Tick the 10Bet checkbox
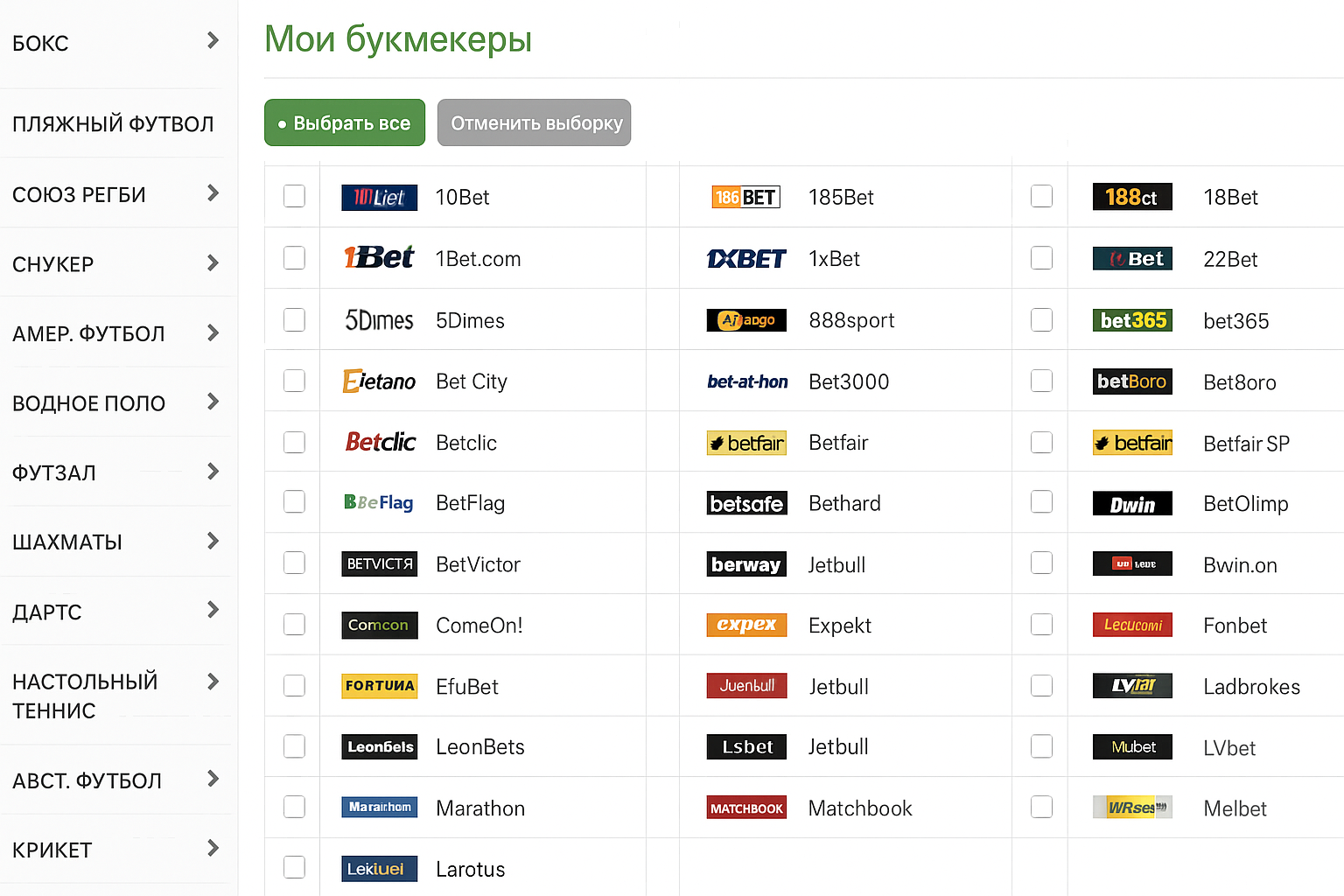The image size is (1344, 896). tap(294, 196)
